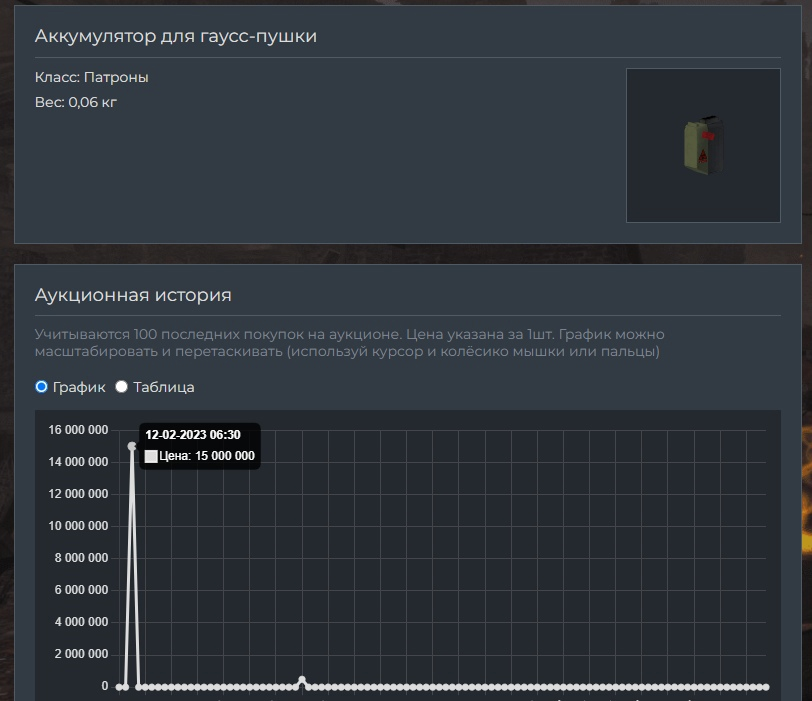Click the heading Аккумулятор для гаусс-пушки
Image resolution: width=812 pixels, height=701 pixels.
pos(176,36)
